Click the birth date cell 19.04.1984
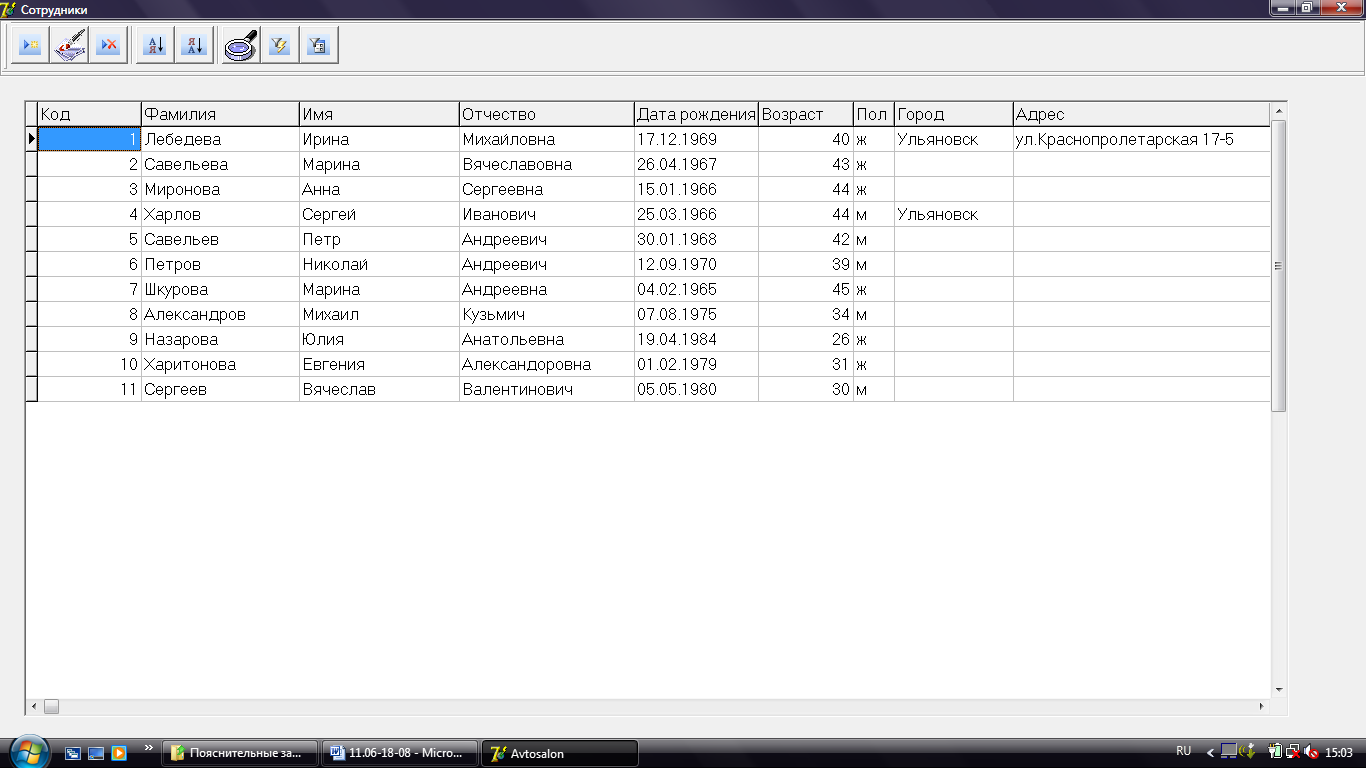Image resolution: width=1366 pixels, height=768 pixels. (697, 339)
